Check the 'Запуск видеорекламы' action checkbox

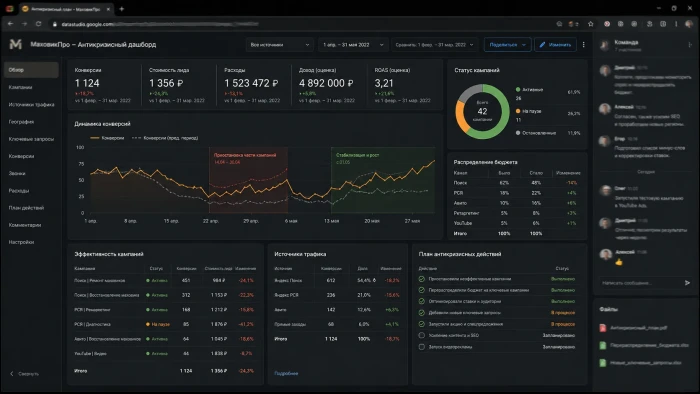pos(421,347)
